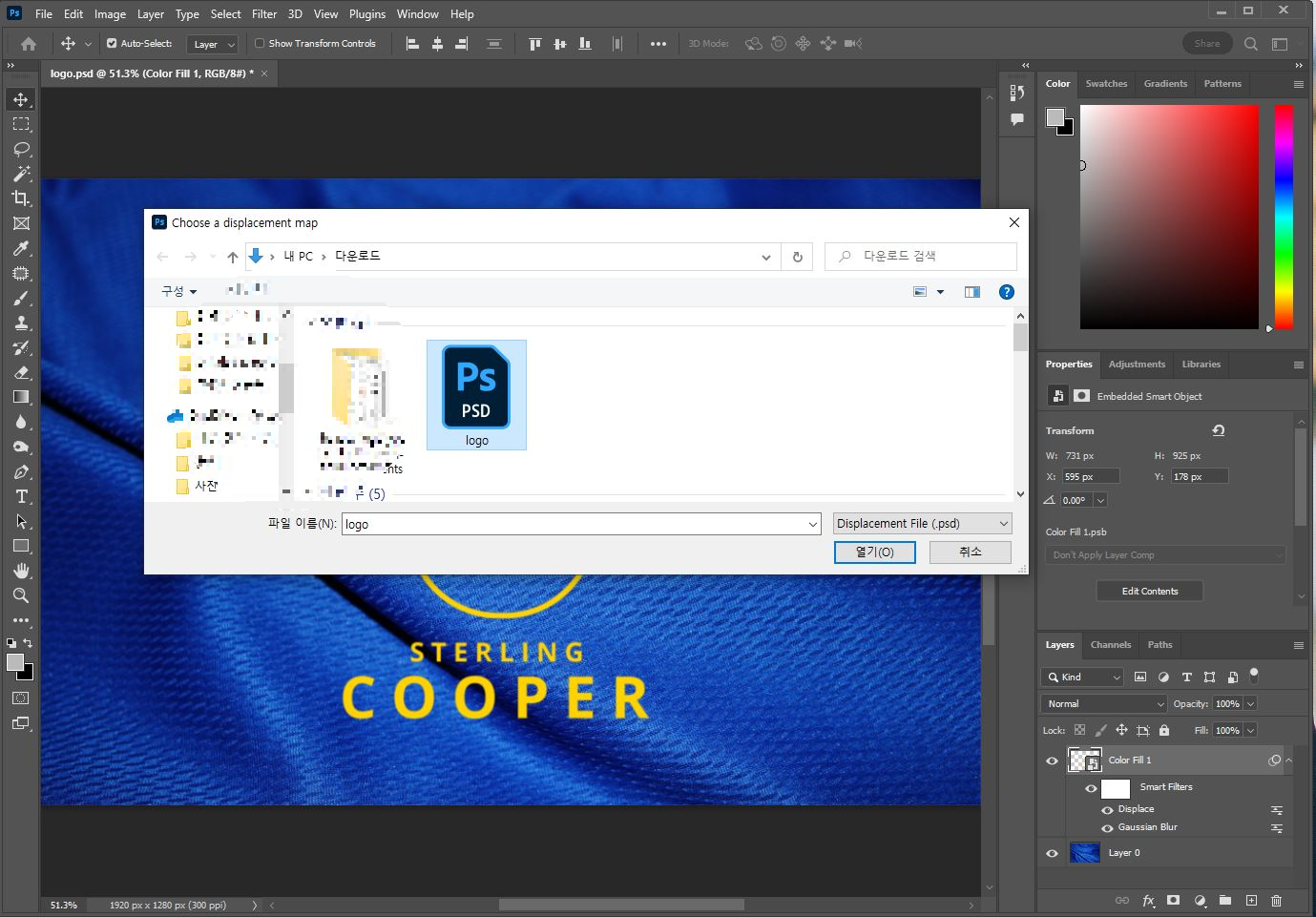This screenshot has width=1316, height=917.
Task: Create new group folder icon in Layers
Action: pyautogui.click(x=1225, y=900)
